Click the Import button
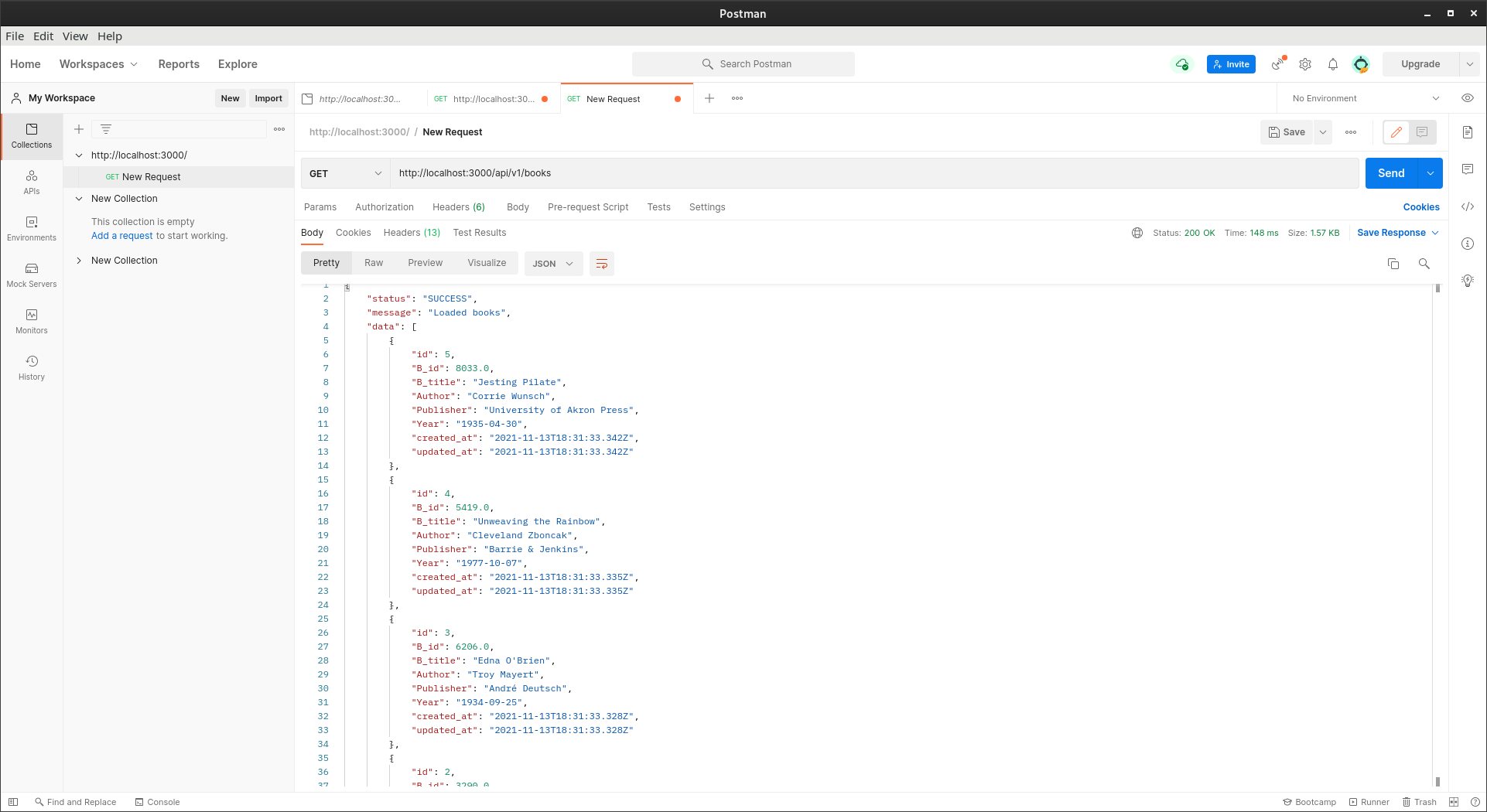The width and height of the screenshot is (1487, 812). coord(268,98)
